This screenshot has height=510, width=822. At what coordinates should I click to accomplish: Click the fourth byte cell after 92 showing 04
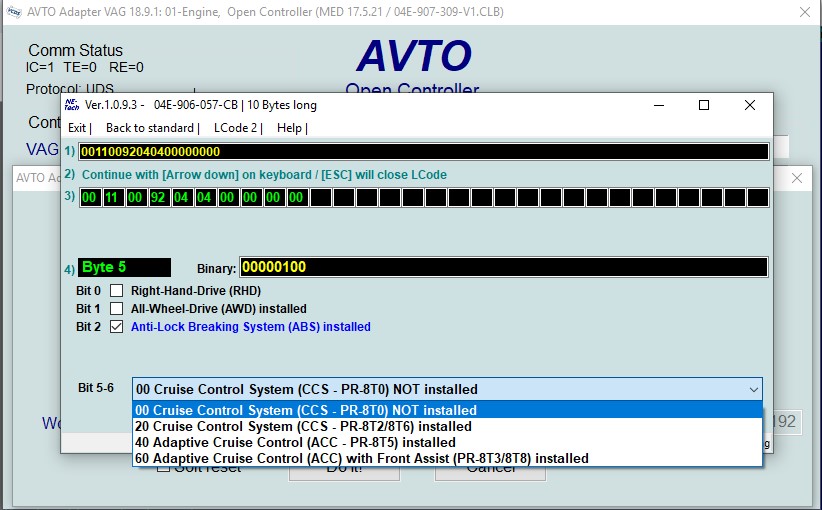click(x=181, y=198)
